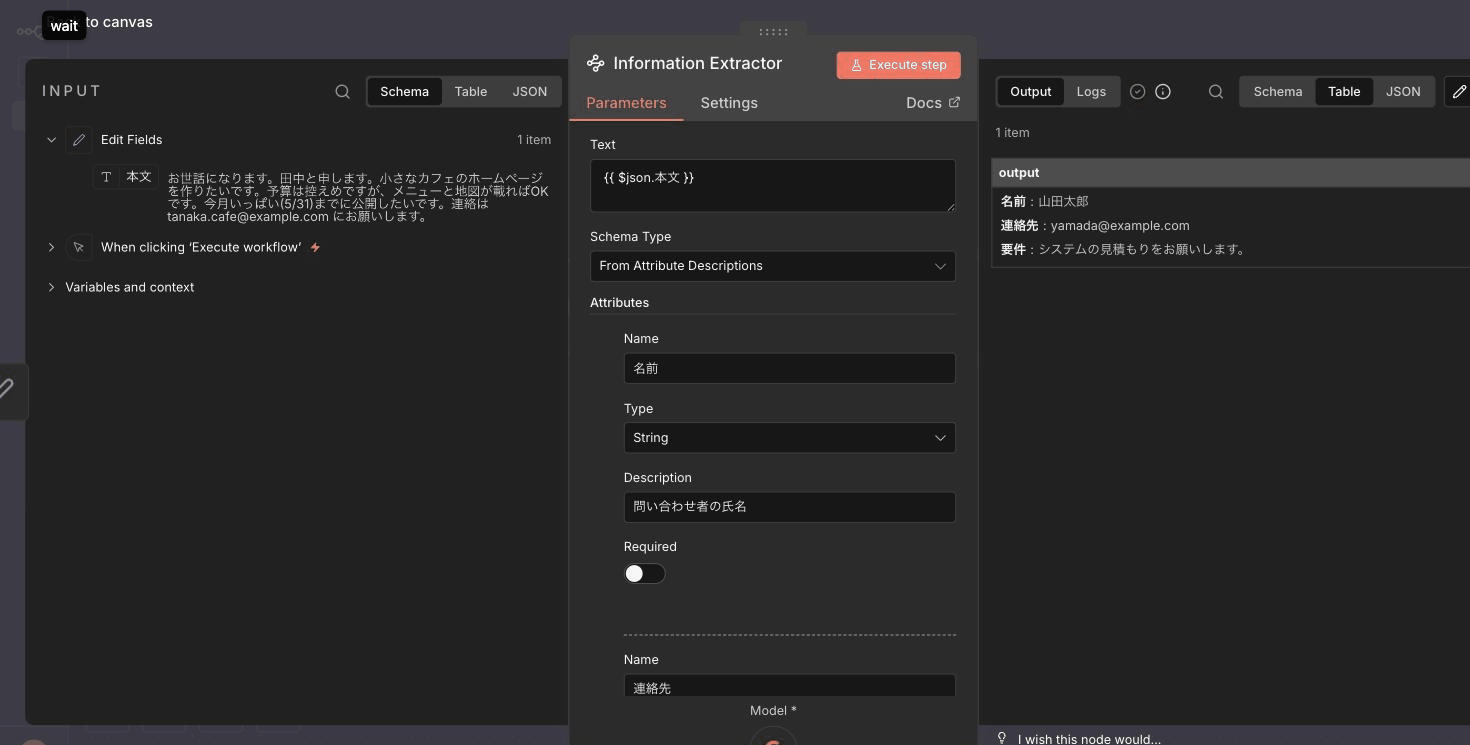Select output Schema view tab
This screenshot has height=745, width=1470.
(1278, 91)
